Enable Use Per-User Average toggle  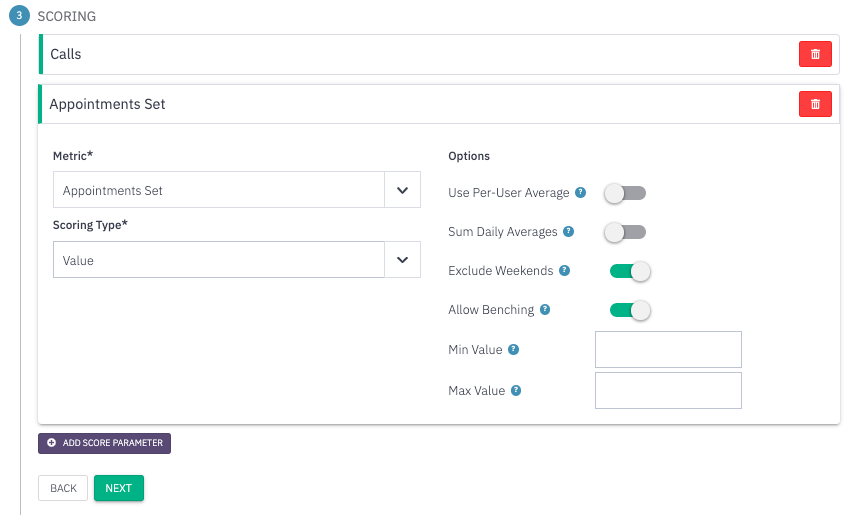pyautogui.click(x=625, y=193)
